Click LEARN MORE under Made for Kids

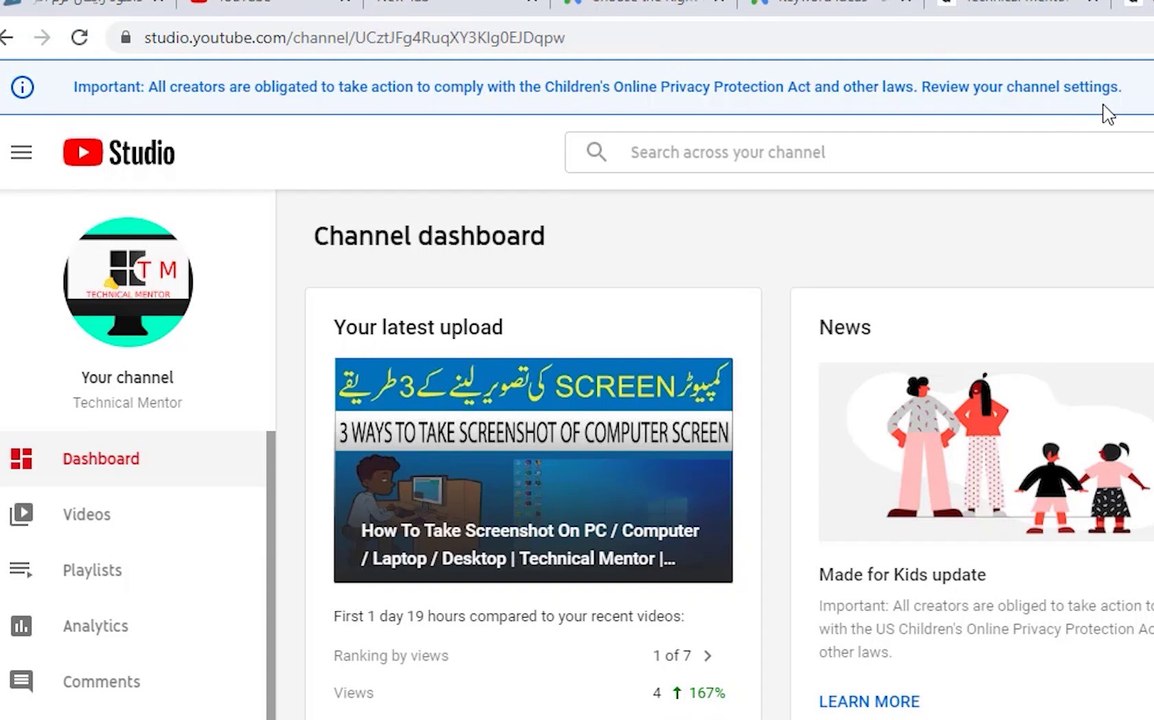[x=869, y=702]
